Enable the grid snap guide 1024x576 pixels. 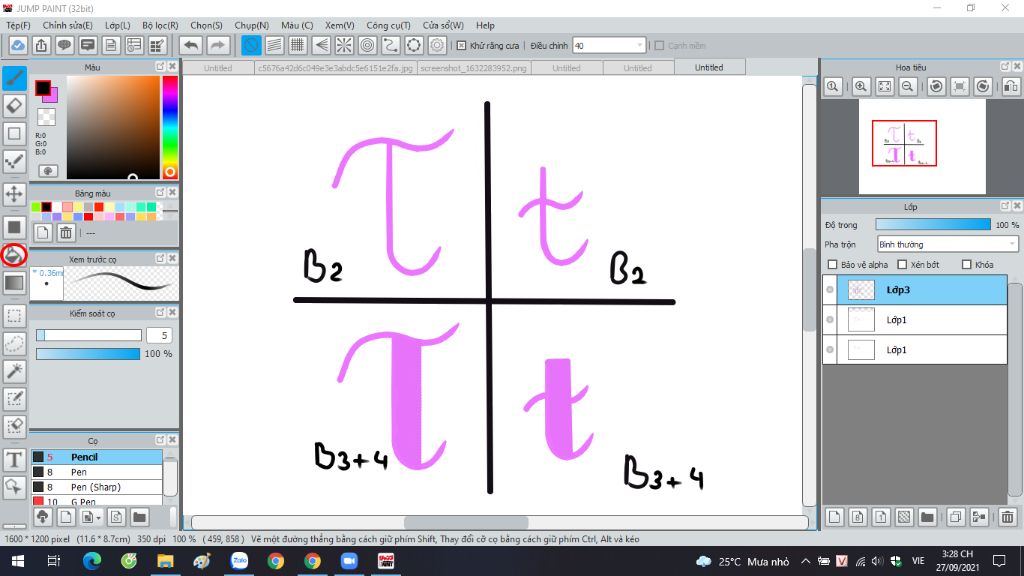[x=297, y=45]
